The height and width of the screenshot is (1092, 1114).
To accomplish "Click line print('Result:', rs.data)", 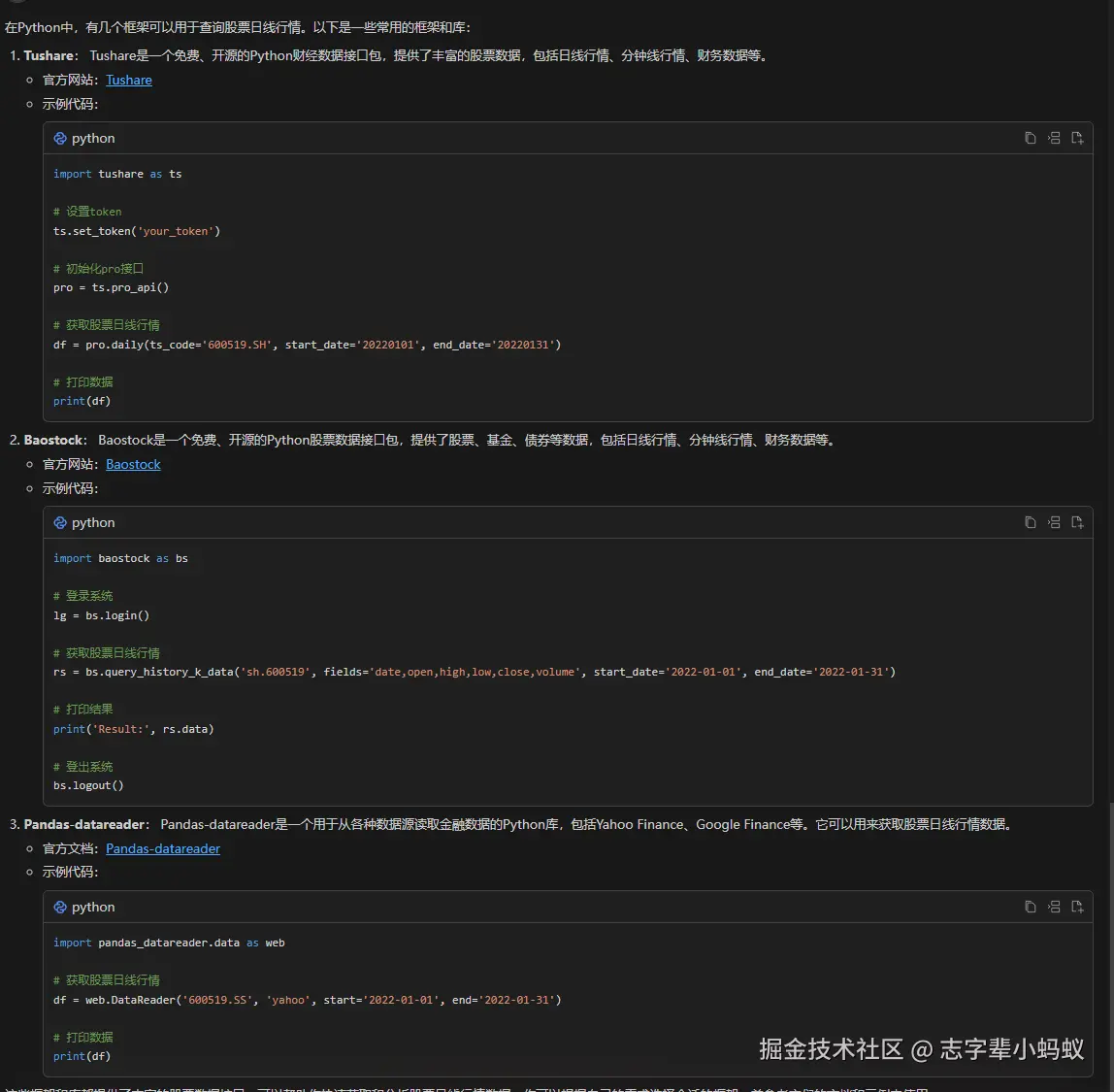I will [134, 729].
